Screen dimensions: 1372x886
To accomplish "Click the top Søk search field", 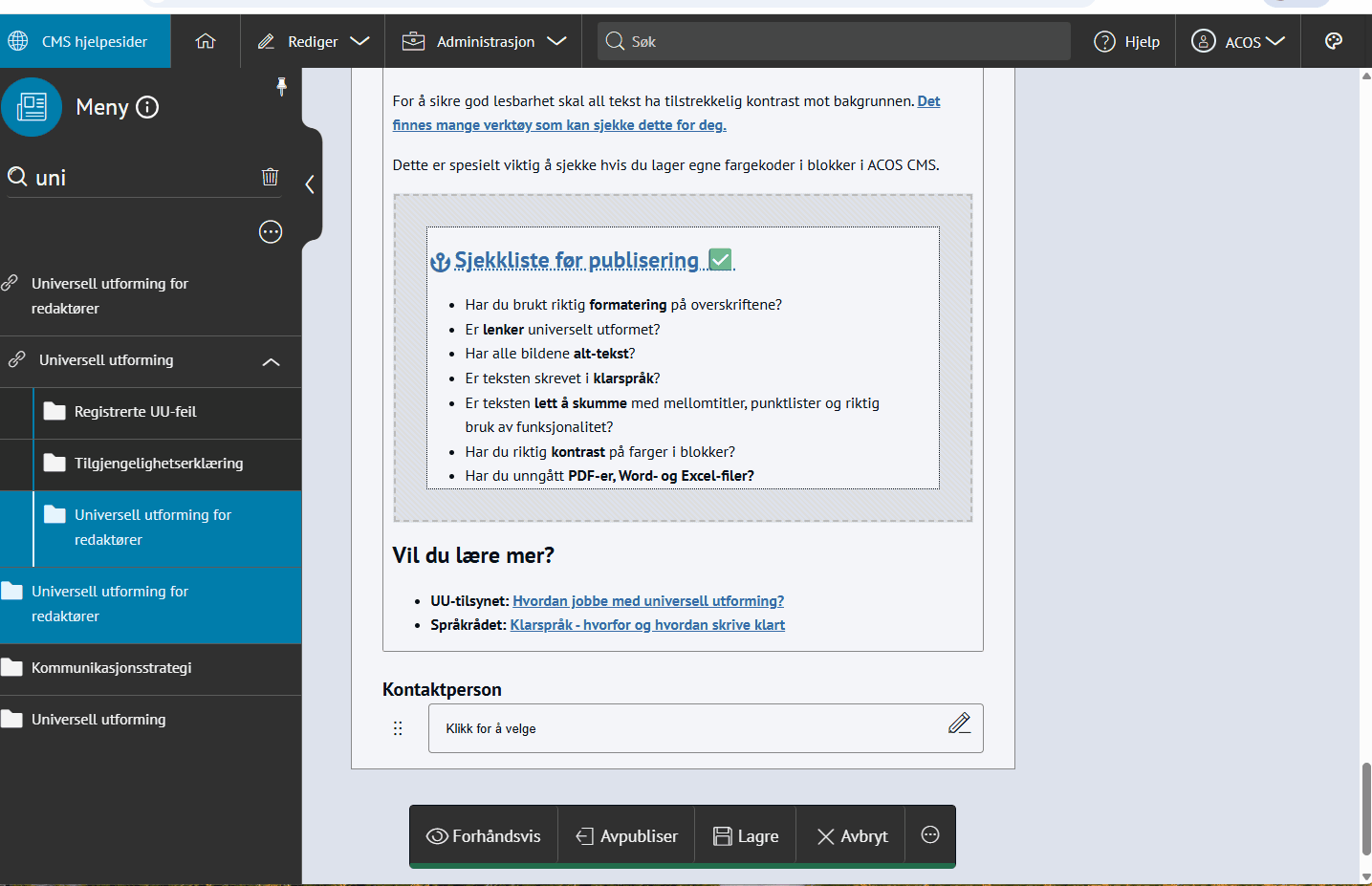I will [834, 41].
